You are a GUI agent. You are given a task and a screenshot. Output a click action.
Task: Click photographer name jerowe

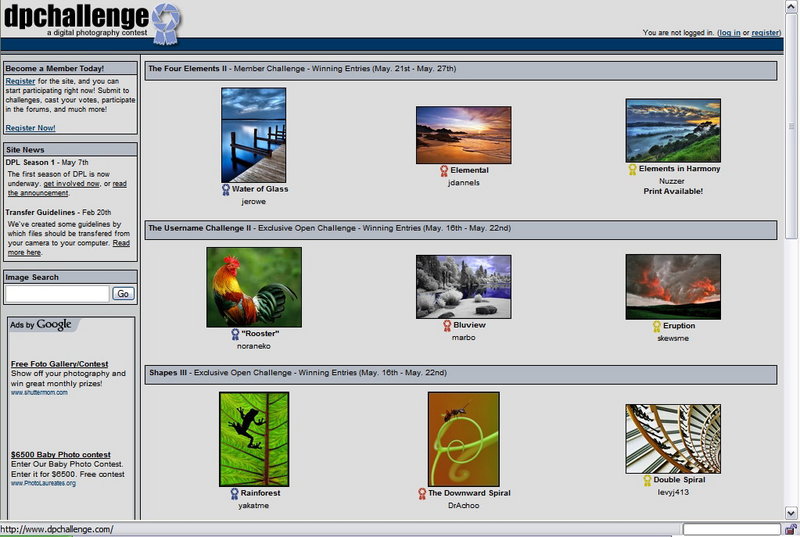[254, 202]
